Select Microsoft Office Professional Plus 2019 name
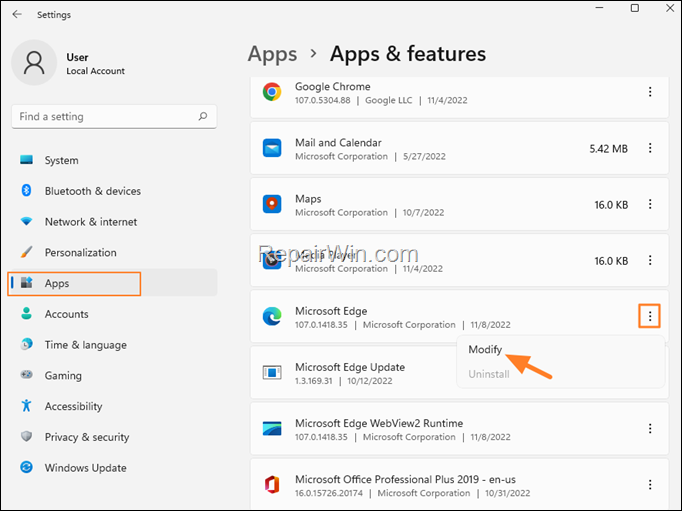The image size is (682, 511). (x=405, y=479)
